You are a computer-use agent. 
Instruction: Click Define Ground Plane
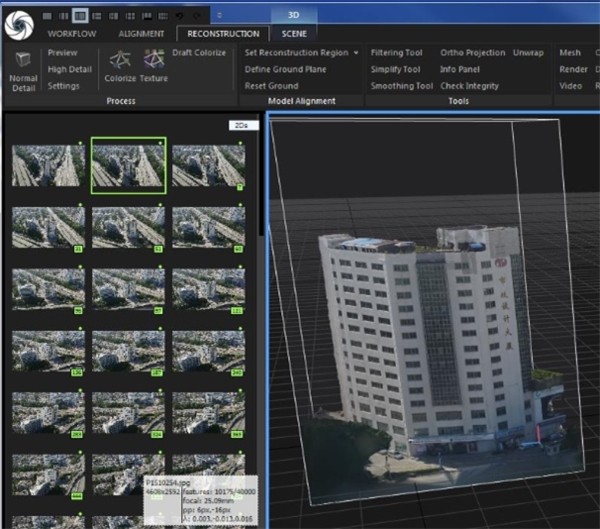point(285,69)
